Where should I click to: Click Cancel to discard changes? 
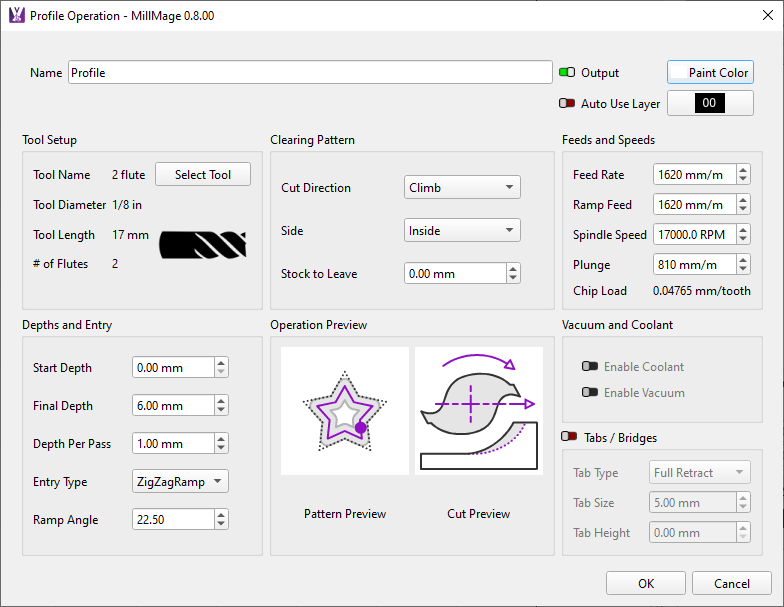click(731, 584)
